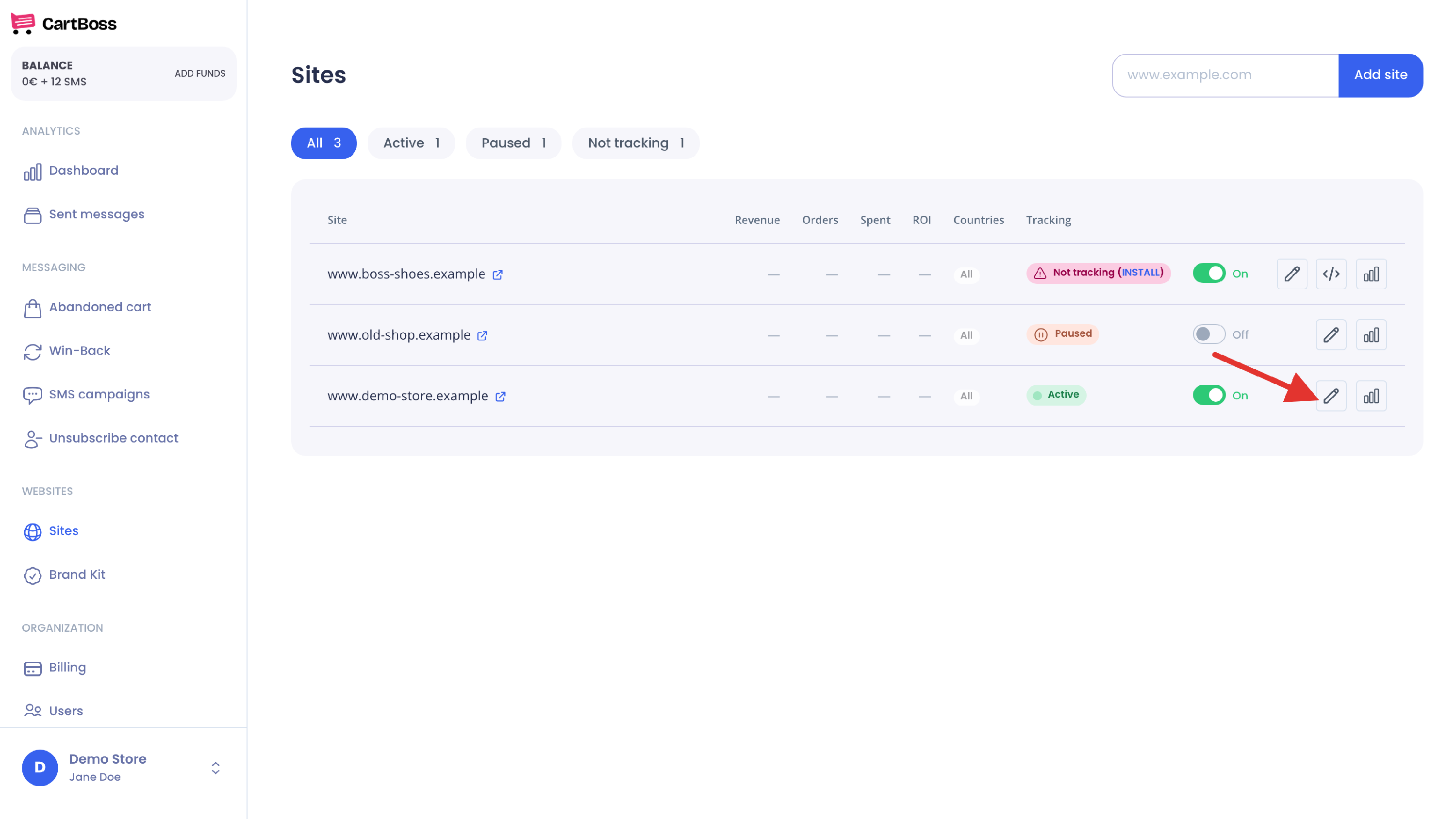This screenshot has width=1456, height=819.
Task: Open Billing in the sidebar
Action: pyautogui.click(x=55, y=668)
